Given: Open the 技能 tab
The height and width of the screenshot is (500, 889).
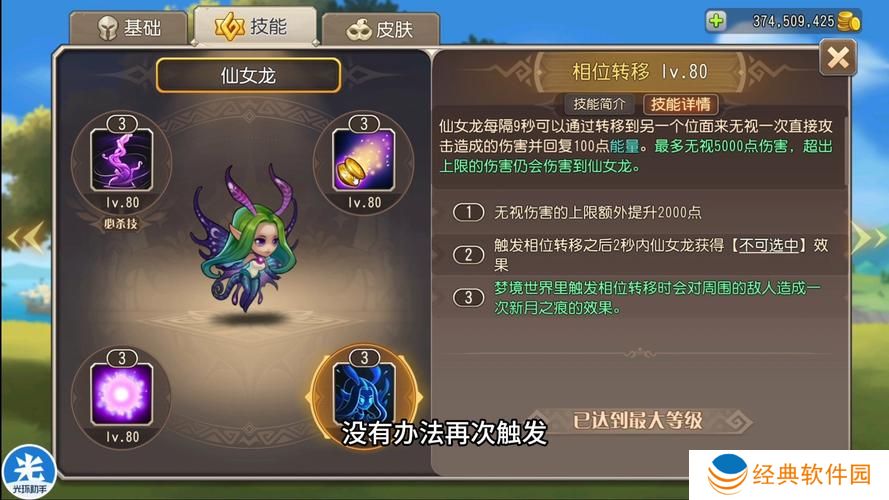Looking at the screenshot, I should click(x=255, y=26).
